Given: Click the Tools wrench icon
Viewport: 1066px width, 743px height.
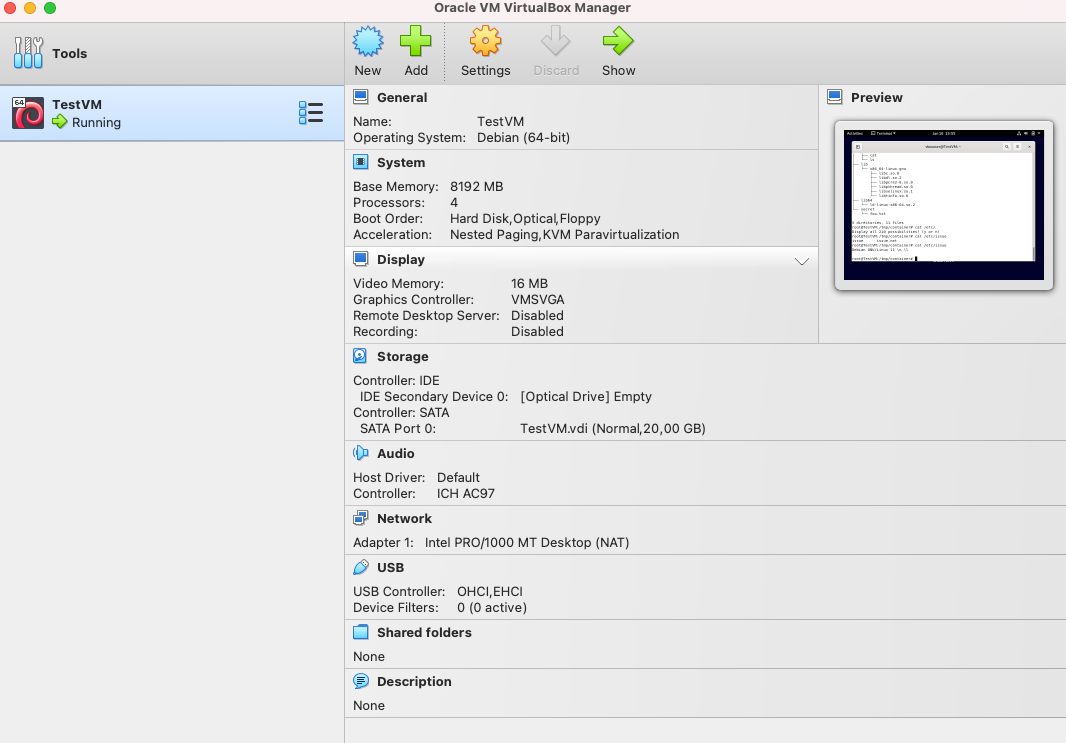Looking at the screenshot, I should click(x=28, y=52).
